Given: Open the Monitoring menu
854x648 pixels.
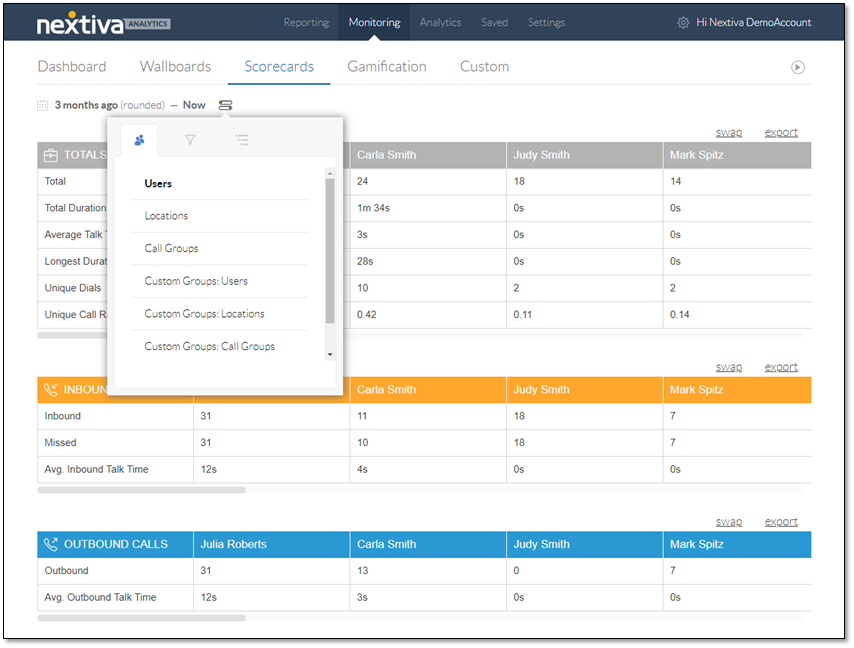Looking at the screenshot, I should pos(374,22).
